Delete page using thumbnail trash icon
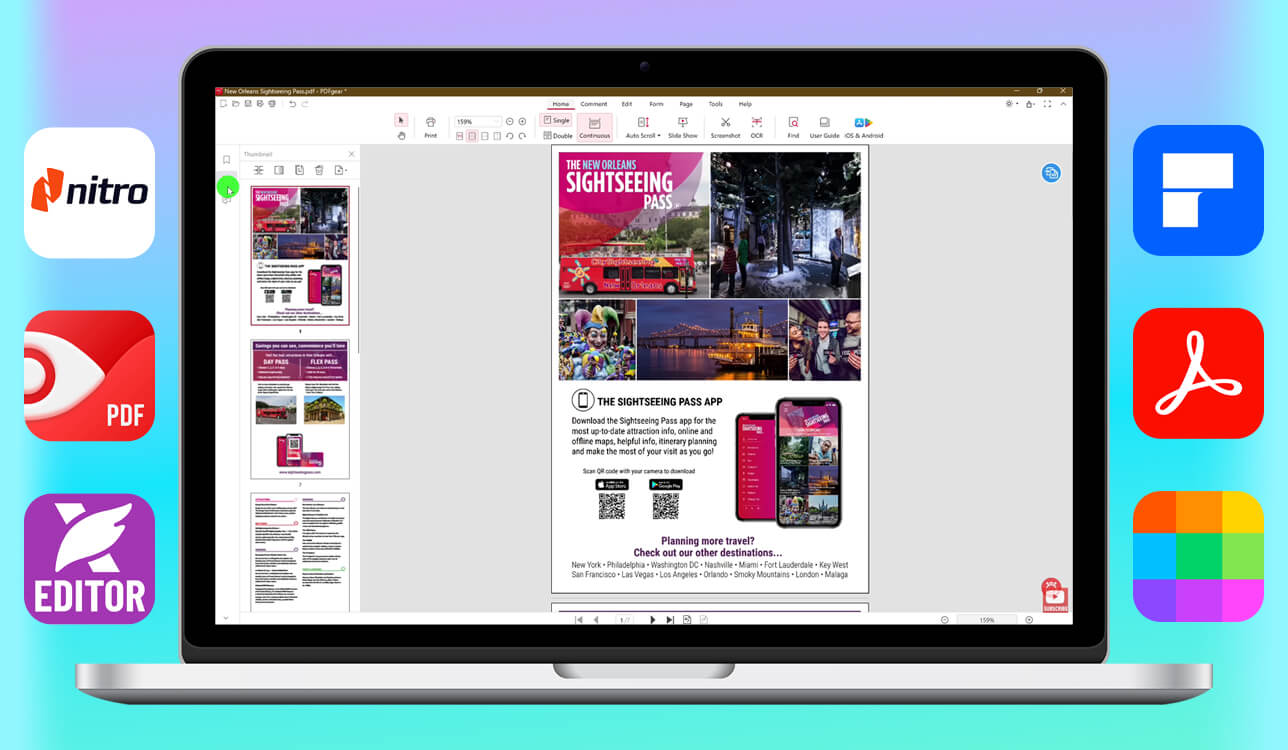This screenshot has width=1288, height=750. click(x=319, y=170)
